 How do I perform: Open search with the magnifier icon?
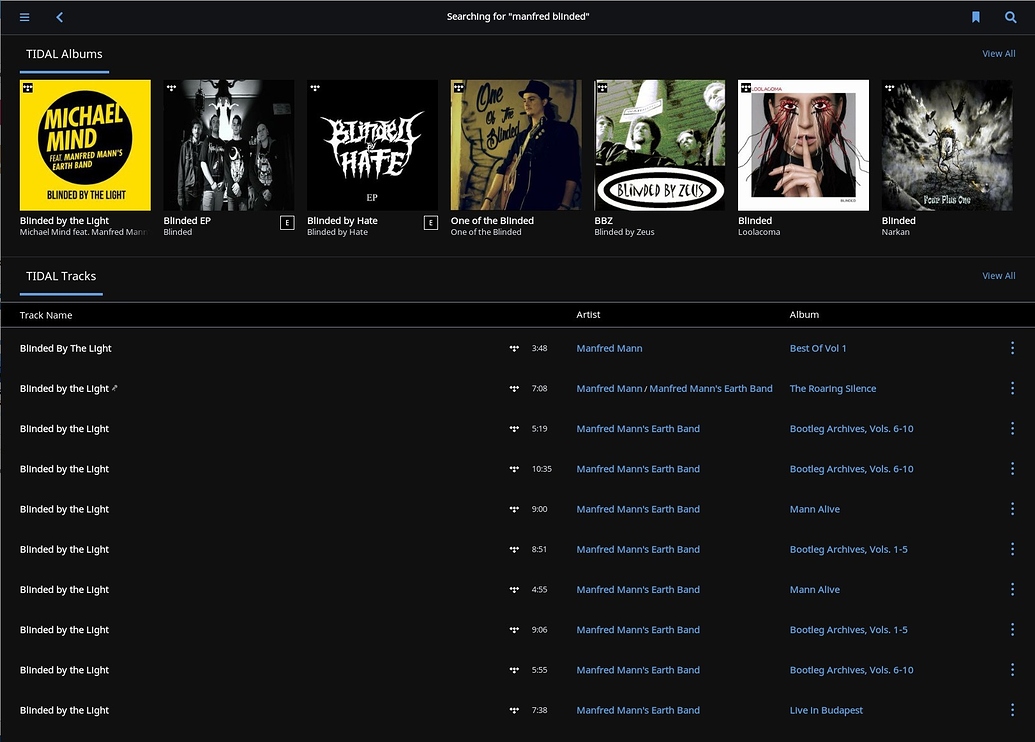click(x=1011, y=17)
